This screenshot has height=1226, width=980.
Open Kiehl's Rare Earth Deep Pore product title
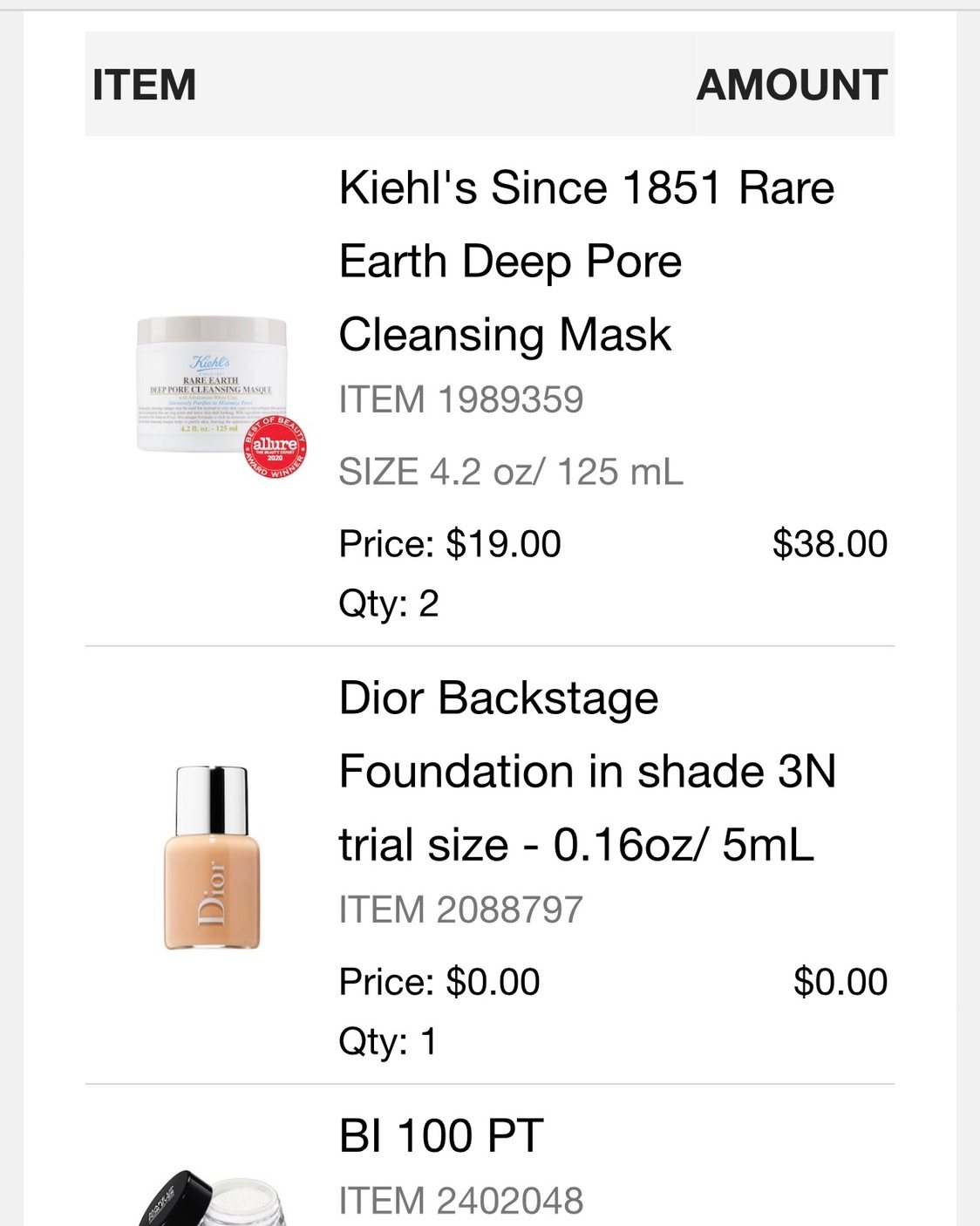coord(586,261)
